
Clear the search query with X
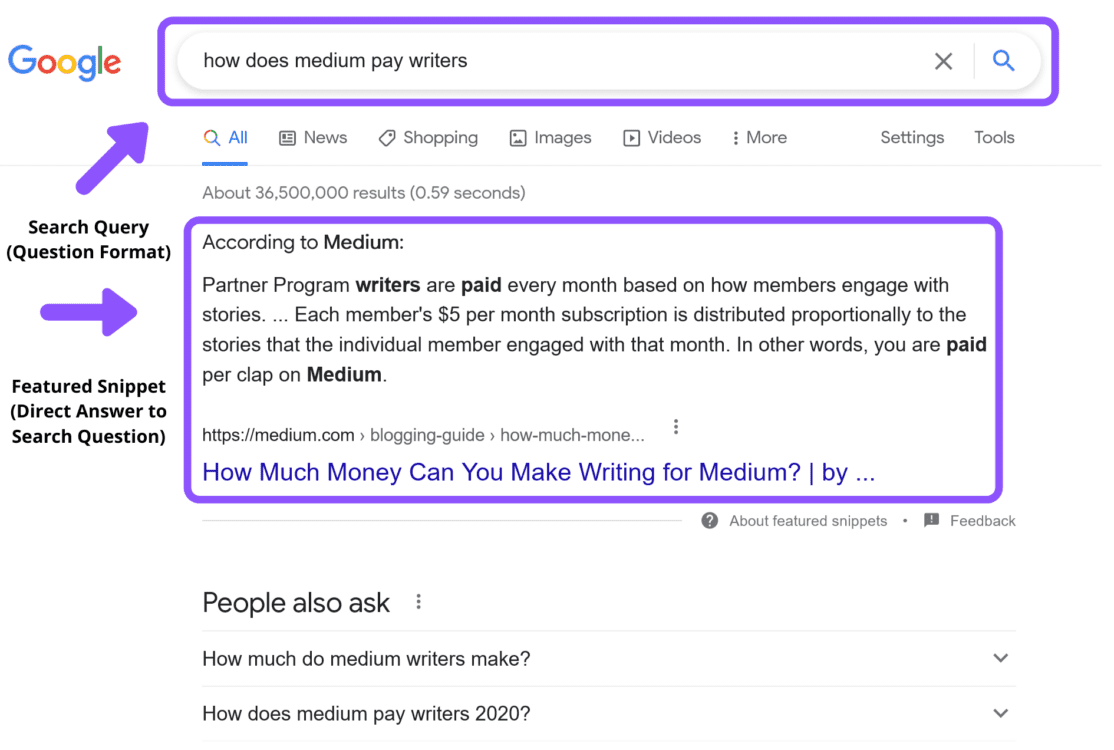pyautogui.click(x=943, y=61)
